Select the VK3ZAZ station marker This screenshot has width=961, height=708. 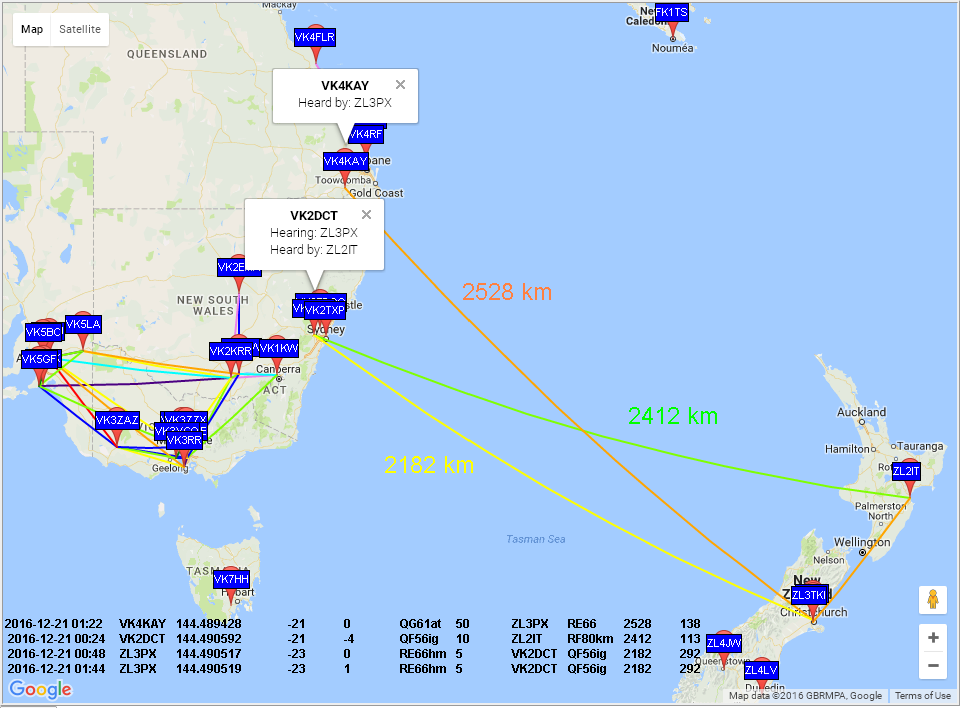(117, 422)
